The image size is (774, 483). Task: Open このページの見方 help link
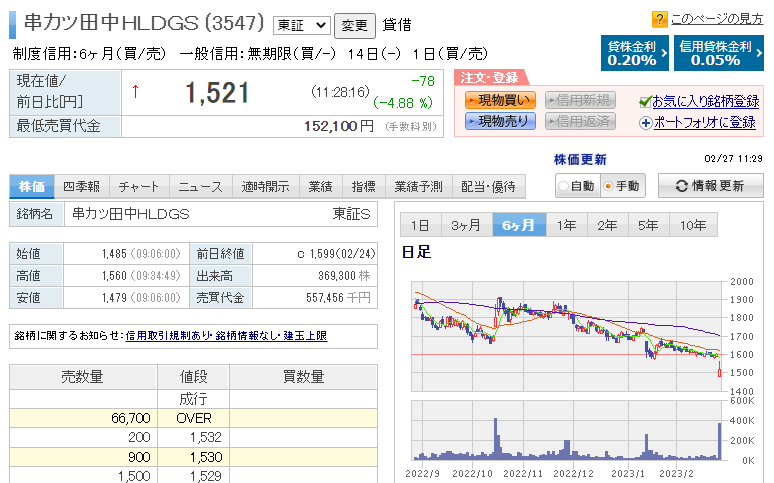coord(717,19)
